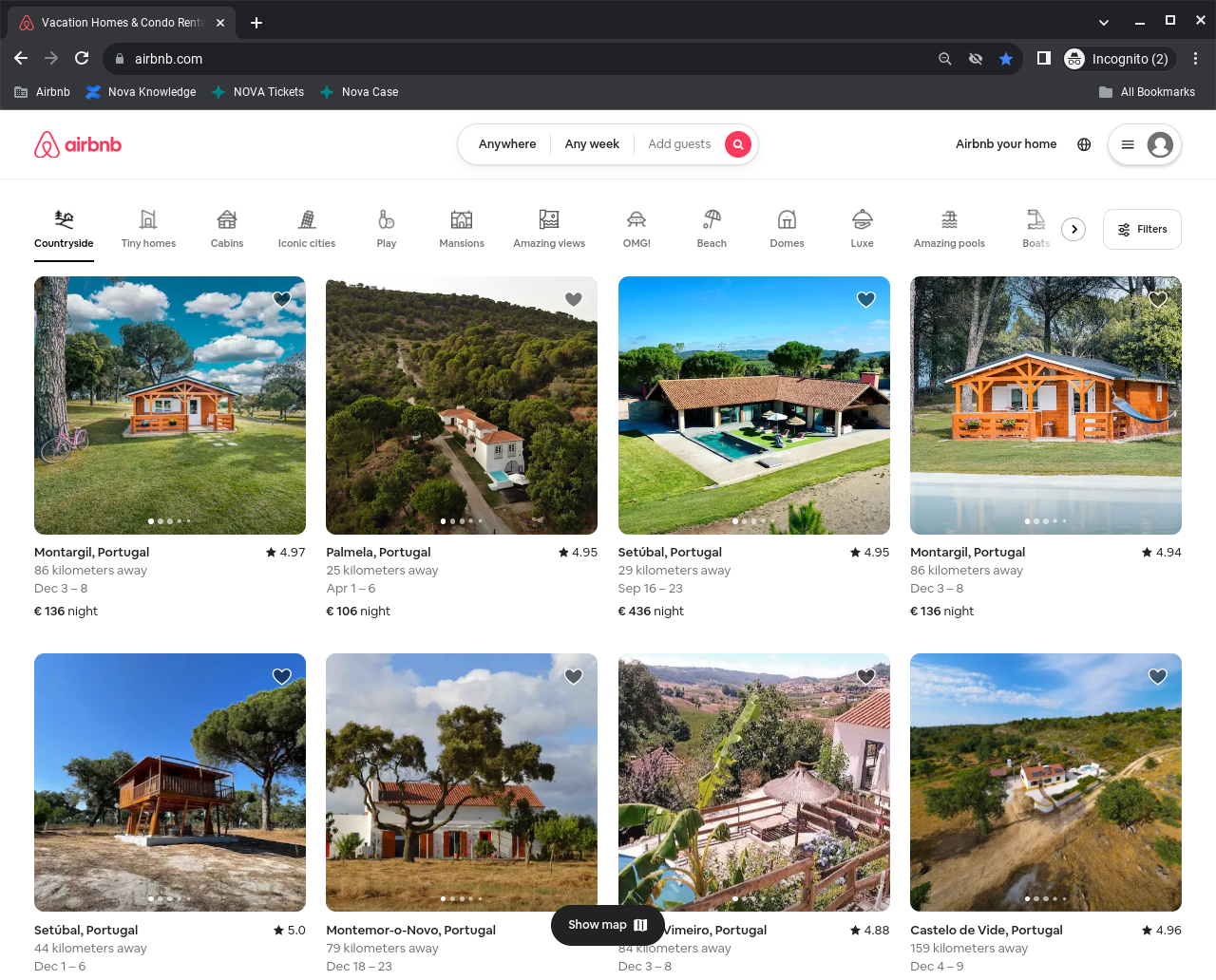The width and height of the screenshot is (1216, 980).
Task: Switch to the Countryside category tab
Action: click(64, 229)
